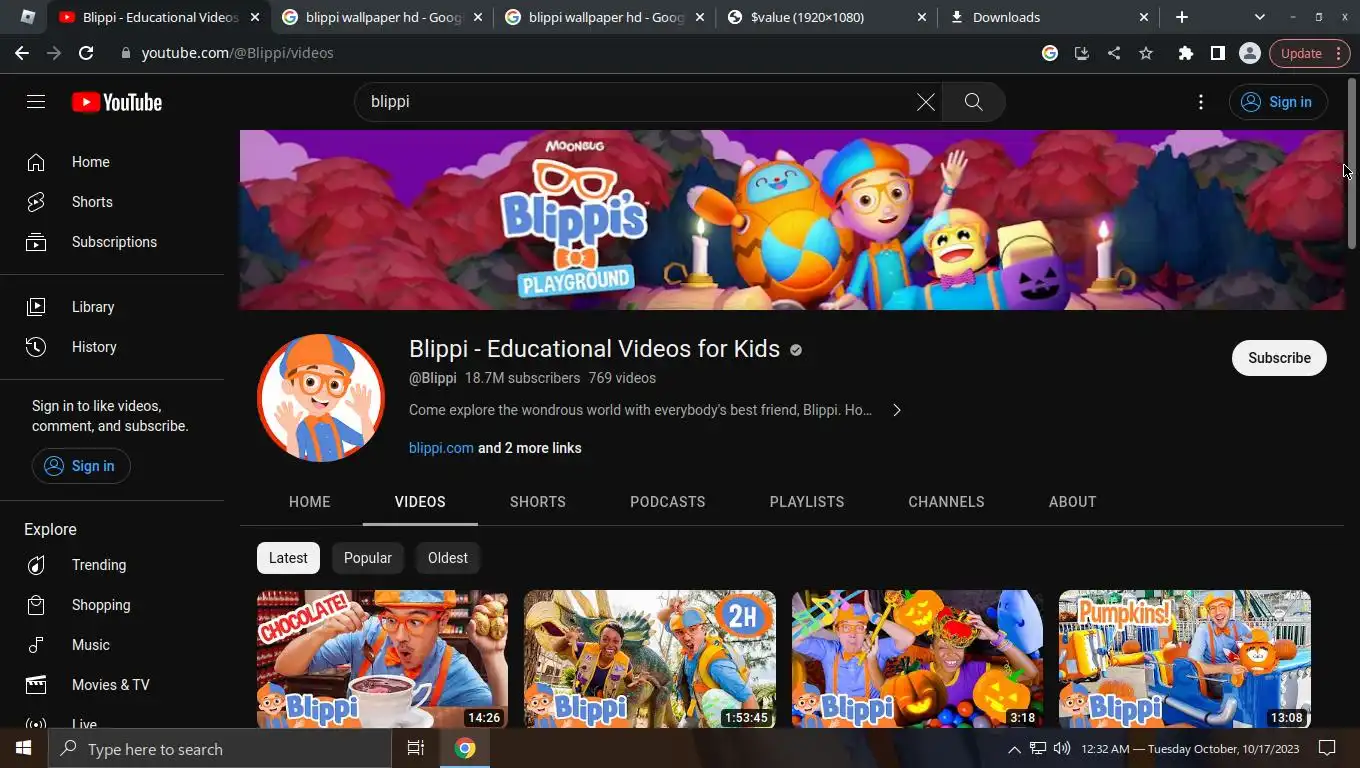Viewport: 1360px width, 768px height.
Task: Open the 3:18 Halloween video thumbnail
Action: pos(917,659)
